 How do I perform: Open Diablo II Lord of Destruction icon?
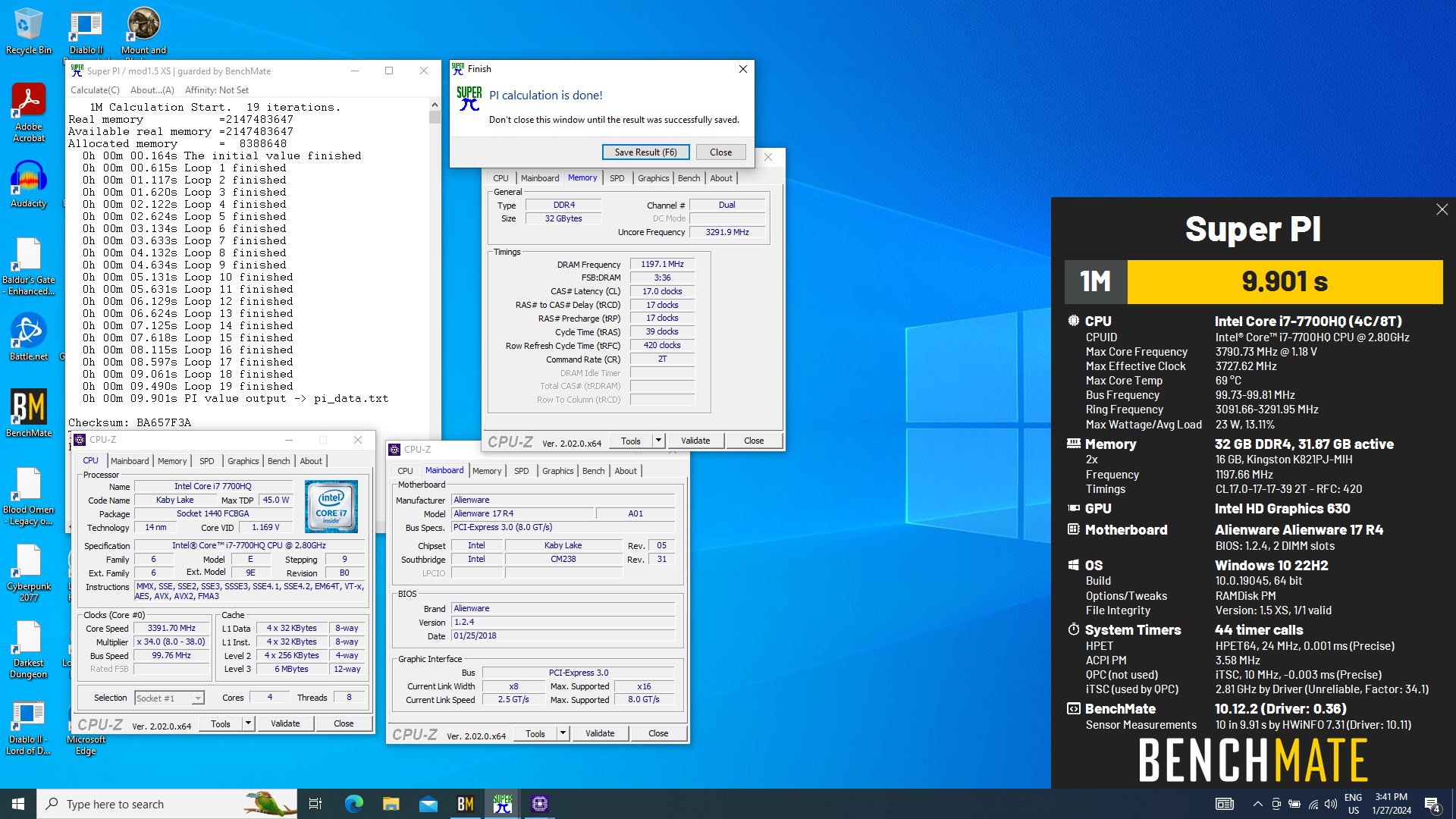[29, 728]
